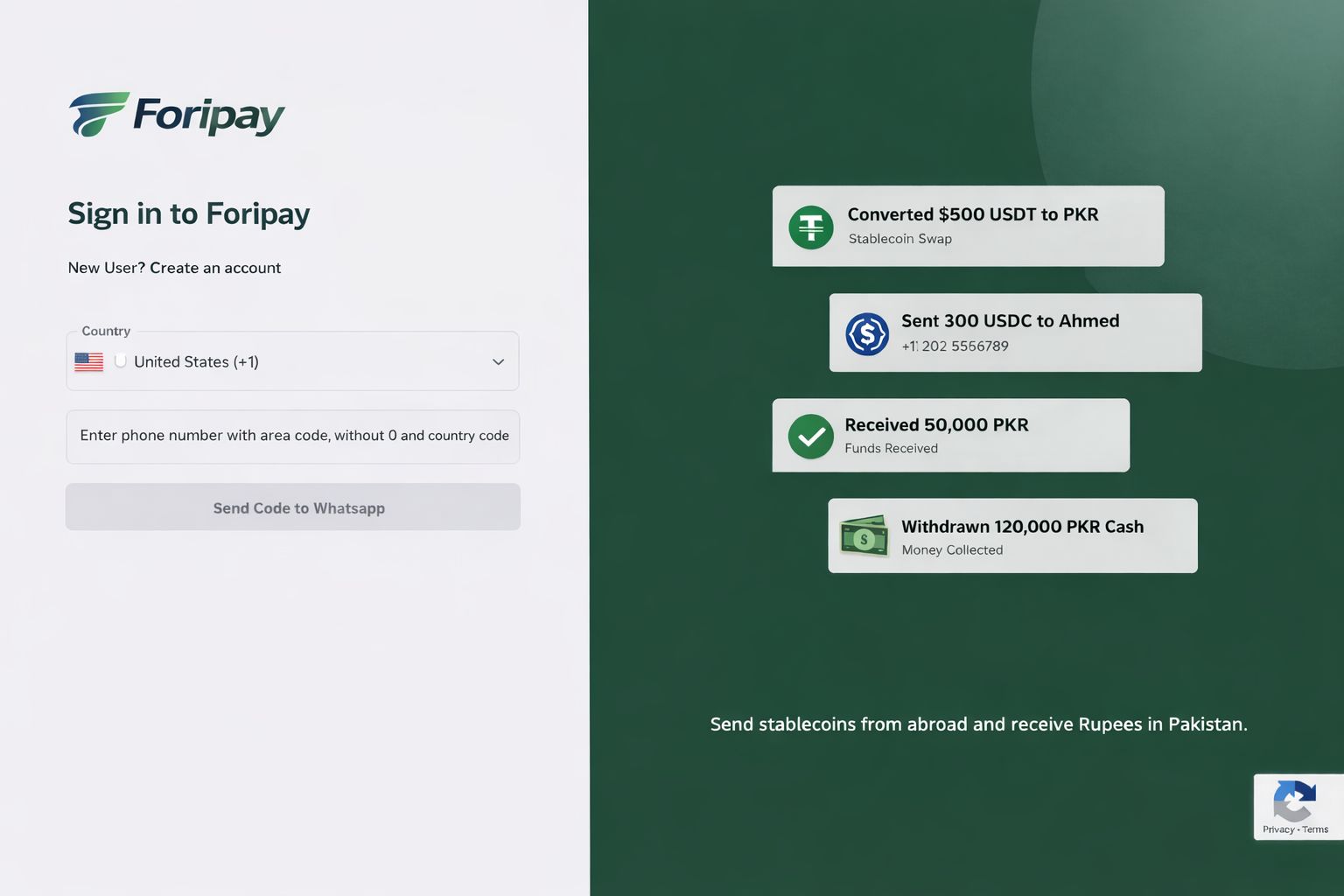Click the cash banknote Withdrawn icon

tap(864, 536)
